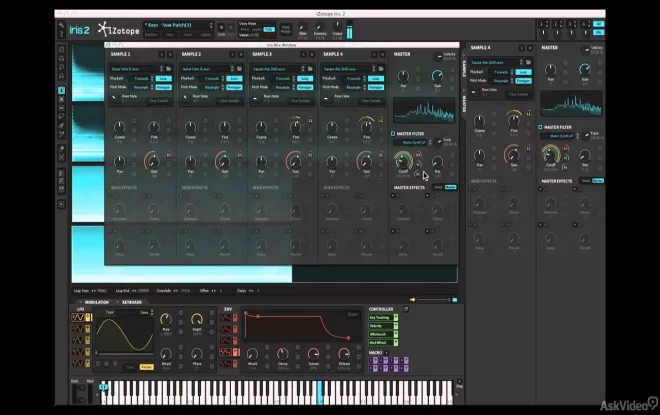Click Clear Sample for Sample 1
Viewport: 660px width, 415px height.
point(158,101)
